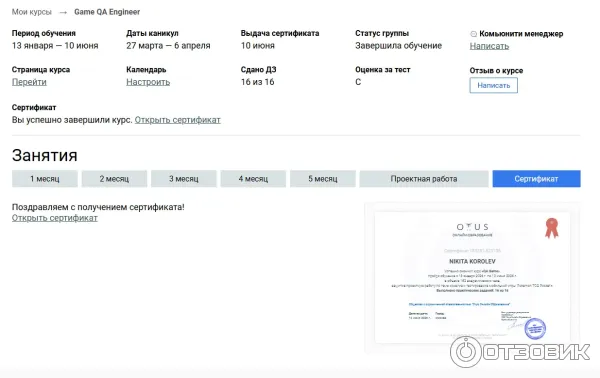Open 'Открыть сертификат' link beside 'Вы успешно завершили курс'
This screenshot has width=600, height=378.
178,120
